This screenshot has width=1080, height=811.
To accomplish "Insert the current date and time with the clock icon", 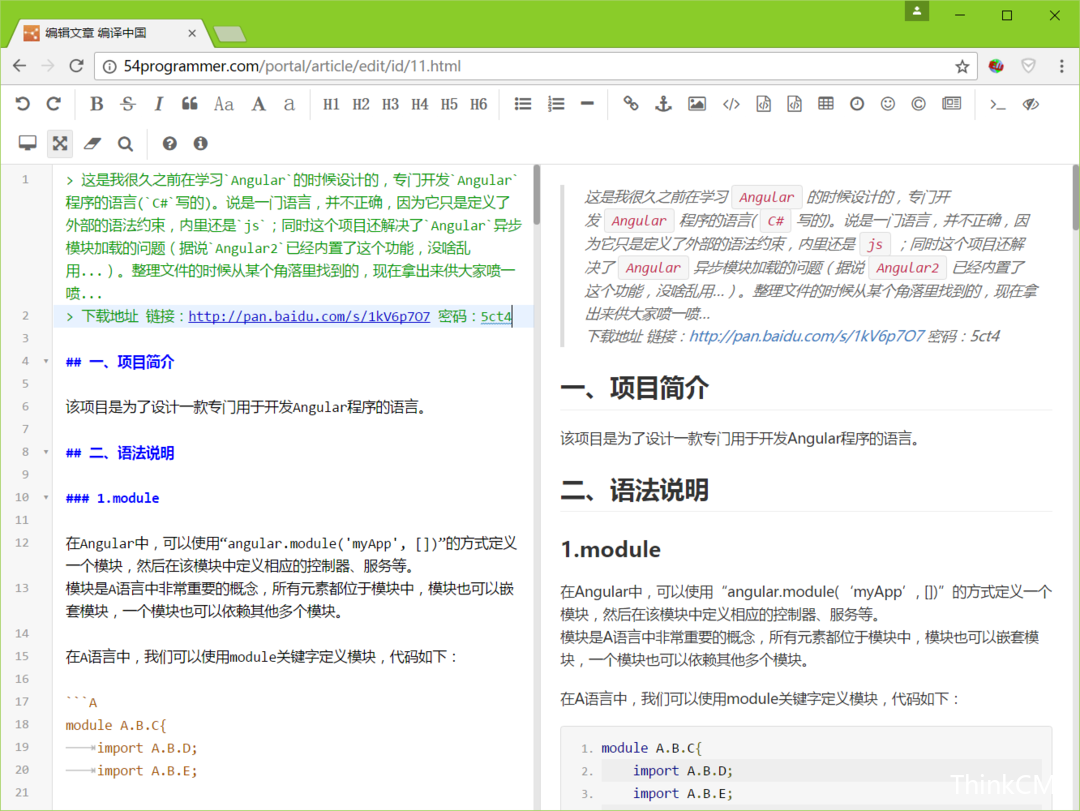I will pos(857,104).
